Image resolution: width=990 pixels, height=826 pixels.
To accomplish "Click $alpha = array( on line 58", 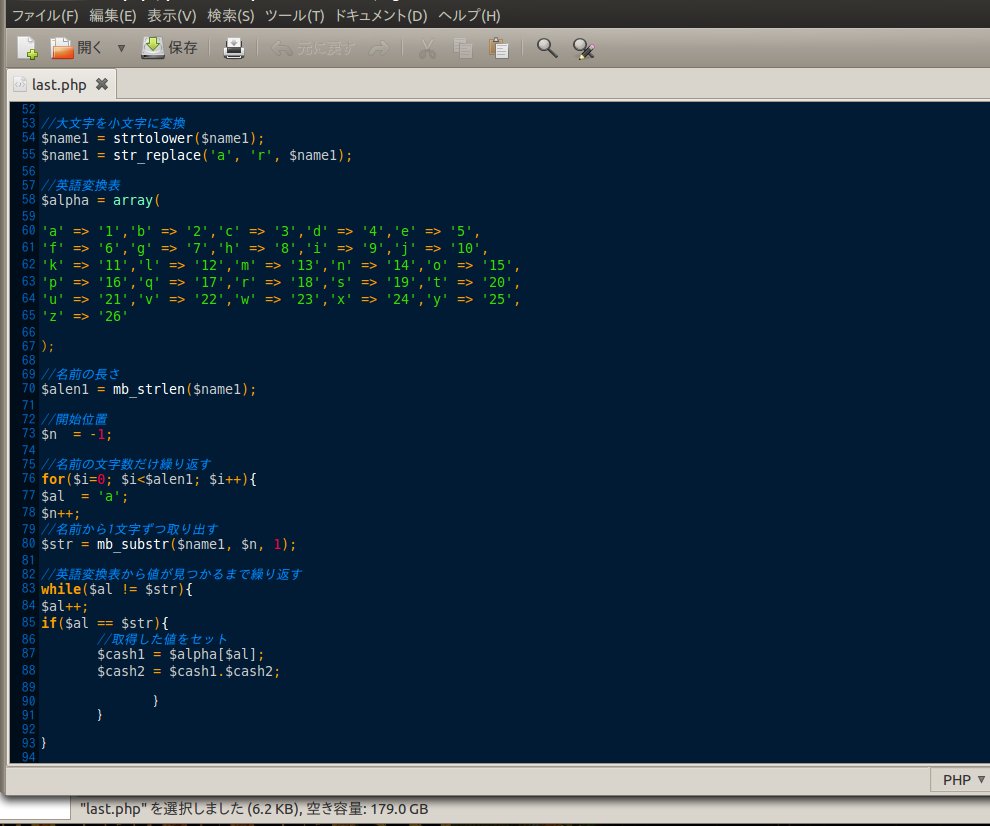I will [x=100, y=201].
